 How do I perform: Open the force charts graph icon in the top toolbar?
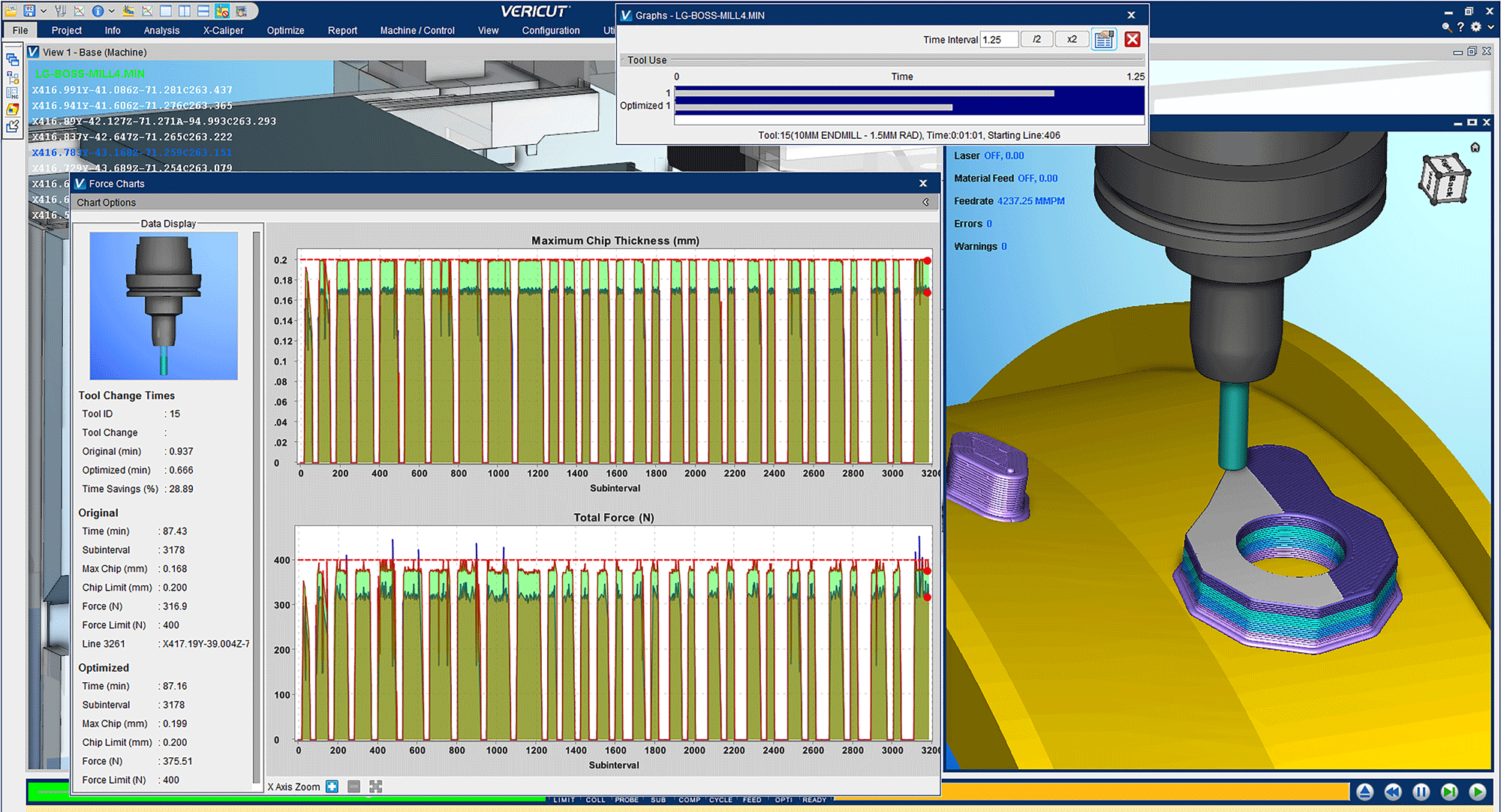click(147, 11)
